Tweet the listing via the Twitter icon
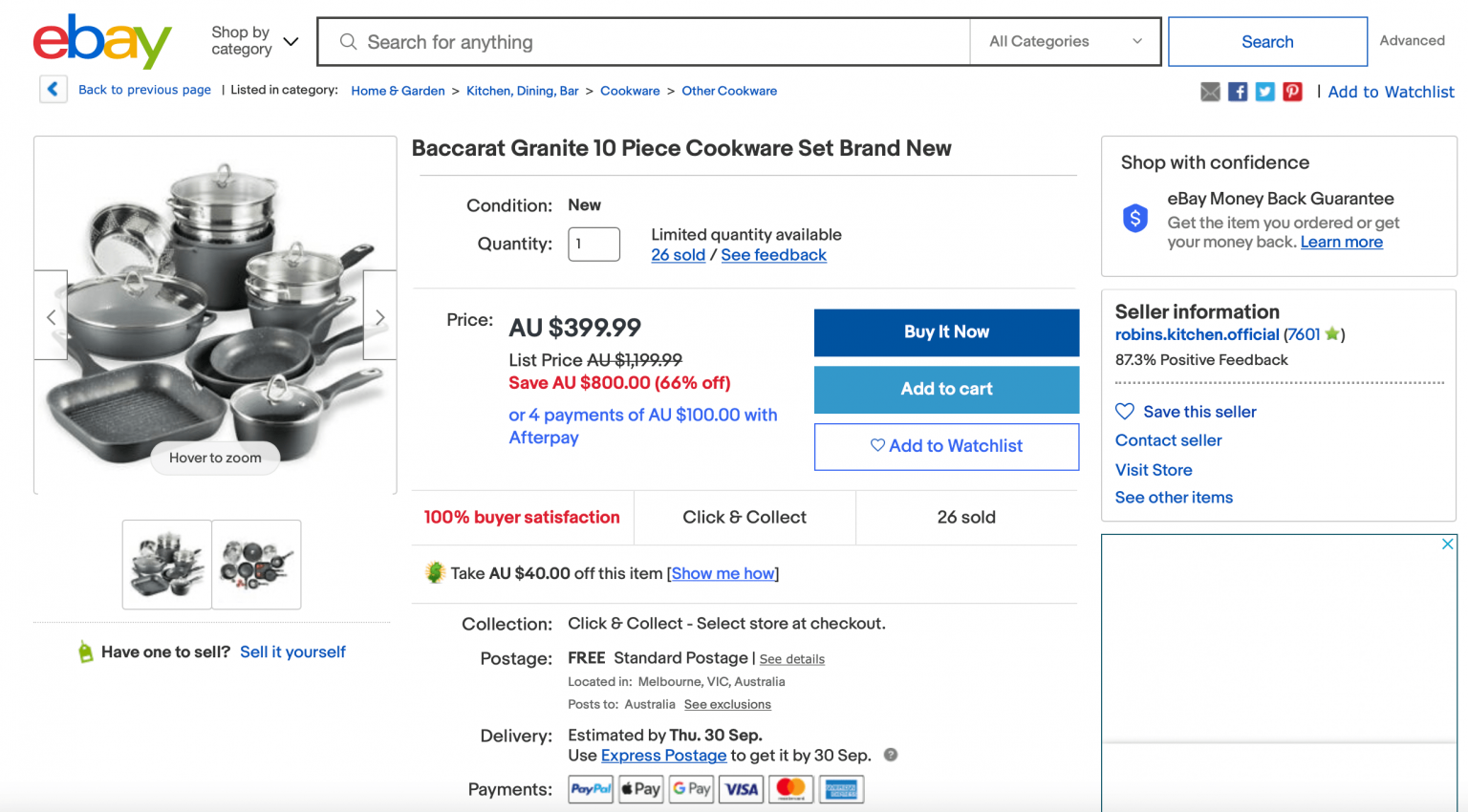 1264,91
